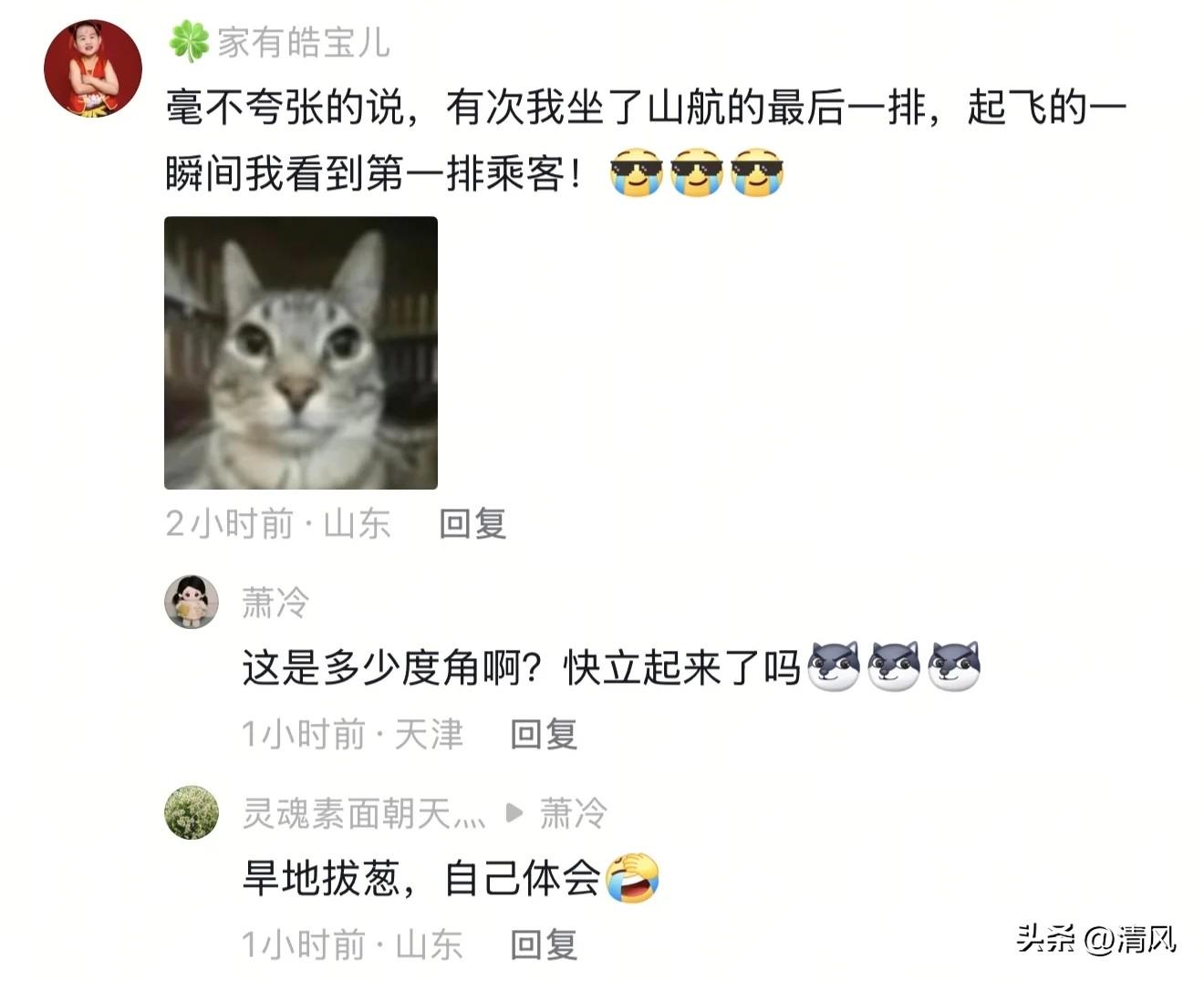The image size is (1204, 981).
Task: Open 萧冷's doll avatar
Action: point(192,602)
